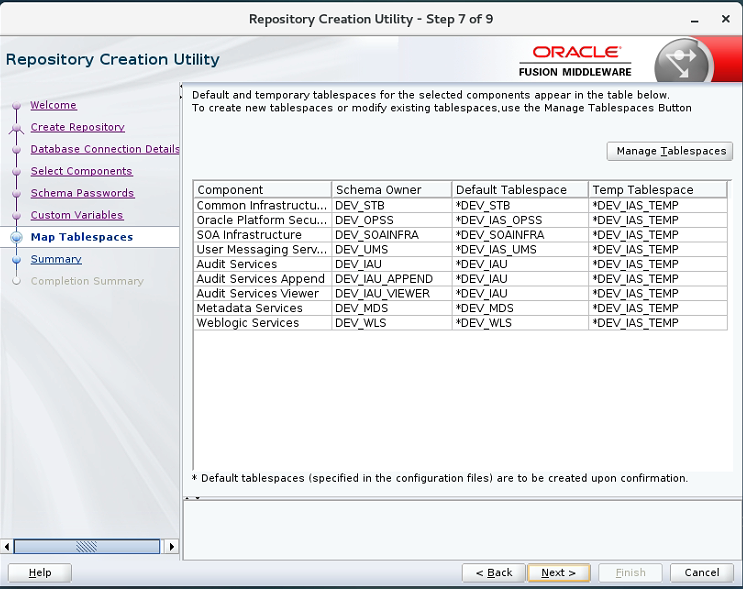Open the Create Repository step

pyautogui.click(x=78, y=127)
